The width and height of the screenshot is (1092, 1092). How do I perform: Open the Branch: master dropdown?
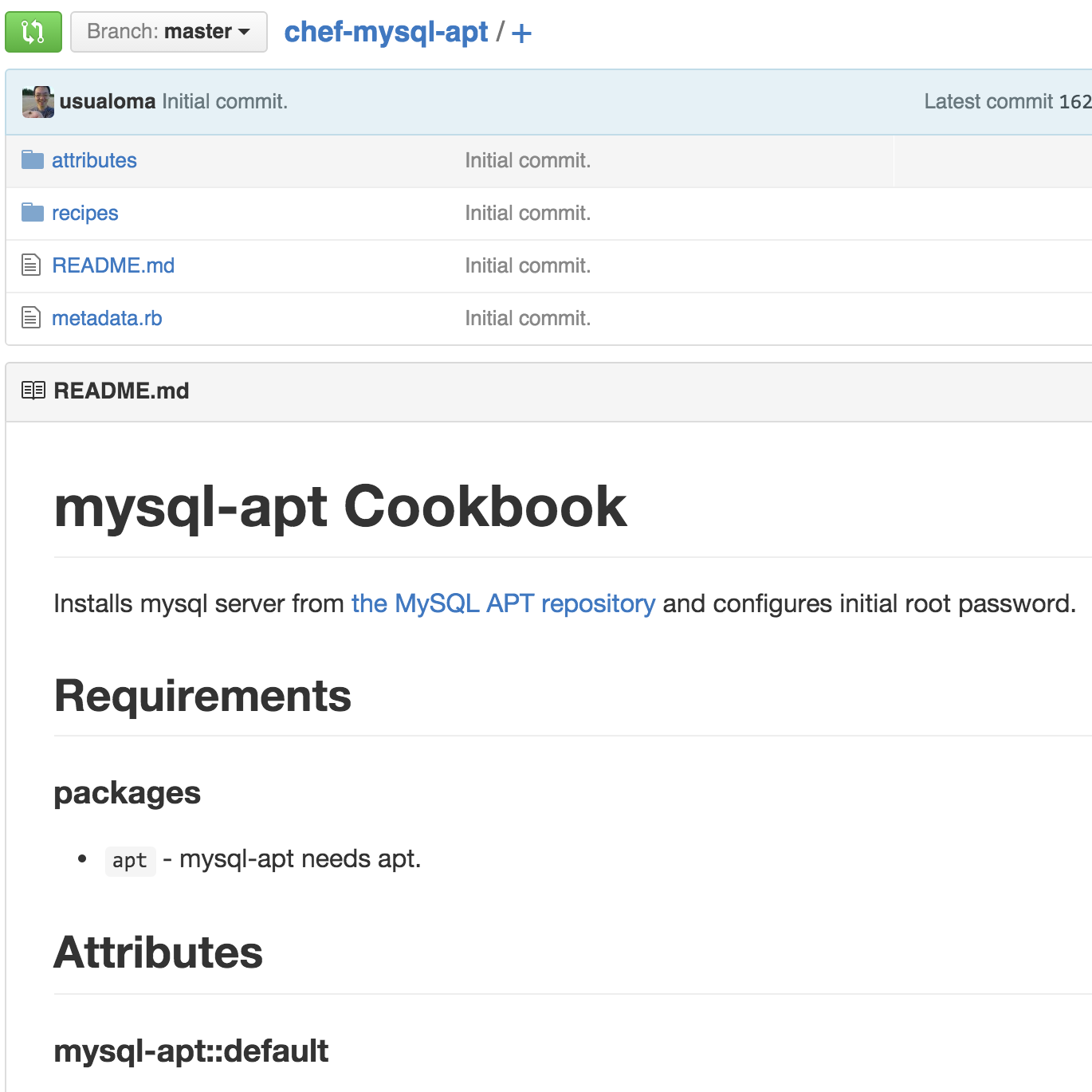point(168,32)
